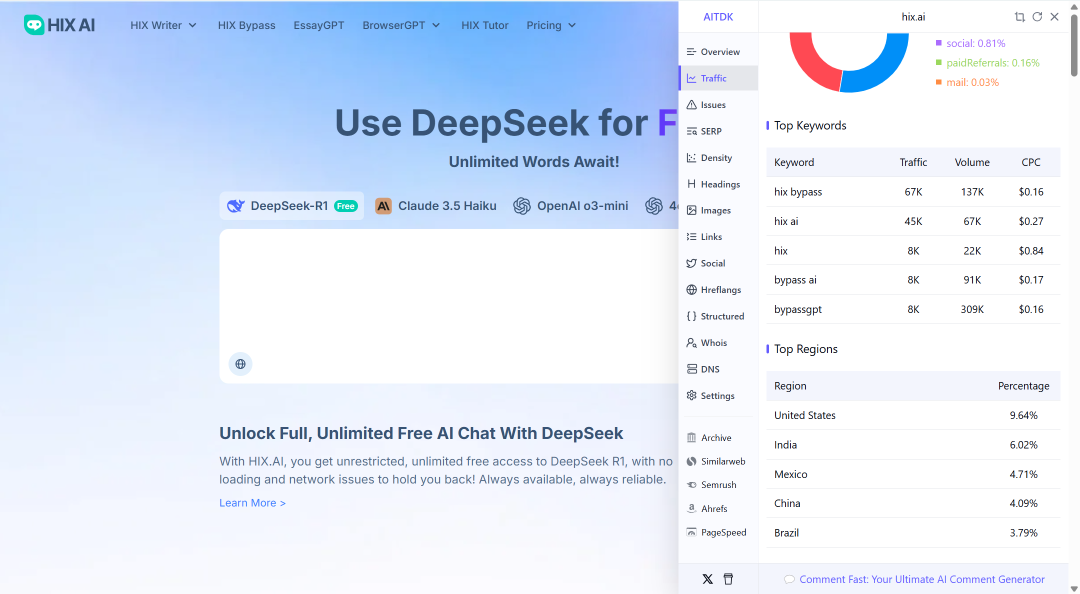Open the Hreflangs section
The image size is (1080, 594).
point(718,289)
